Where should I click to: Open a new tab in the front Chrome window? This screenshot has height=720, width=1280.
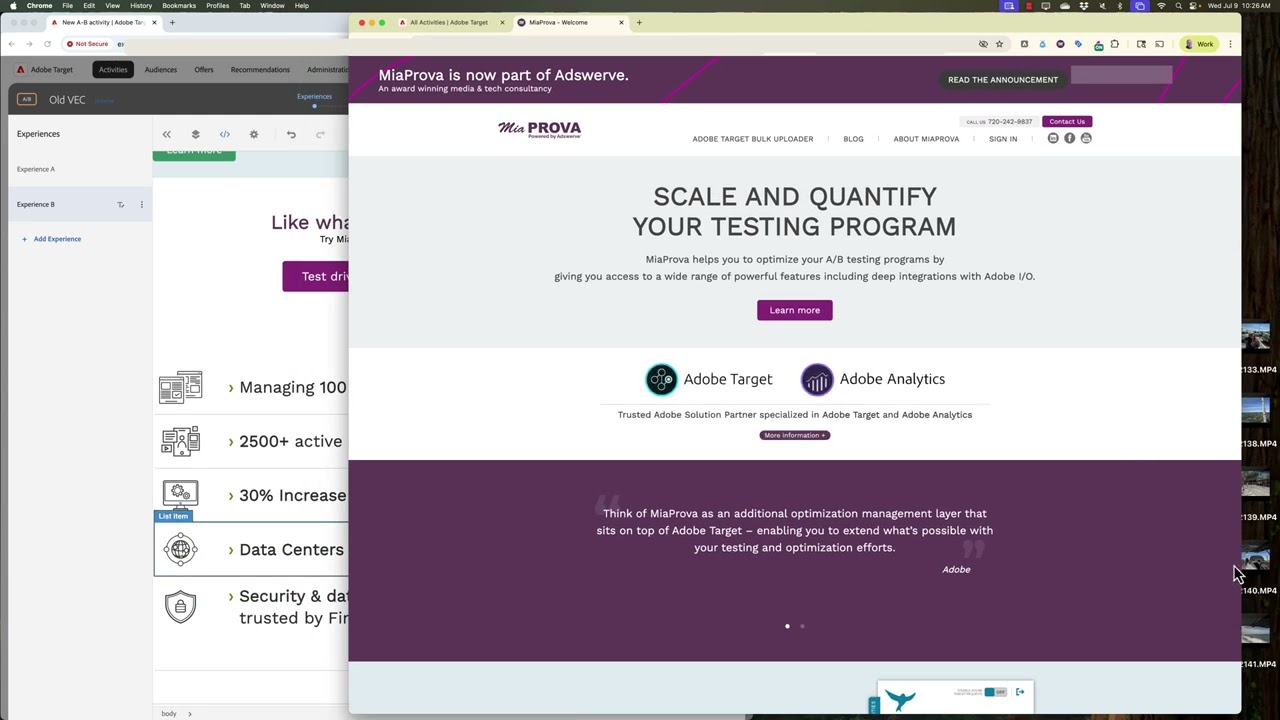coord(639,22)
